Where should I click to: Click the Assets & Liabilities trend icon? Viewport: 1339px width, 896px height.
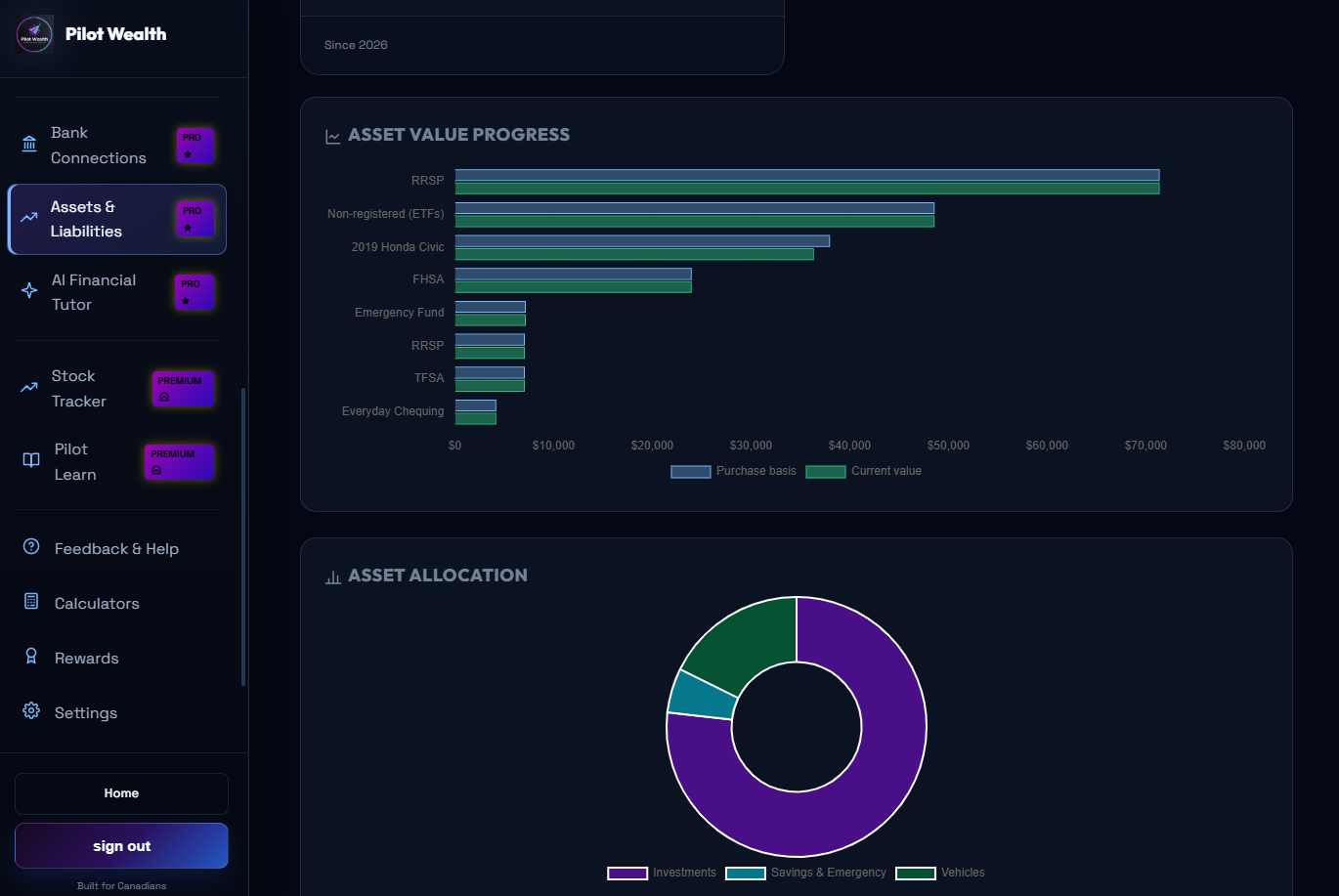click(x=29, y=219)
